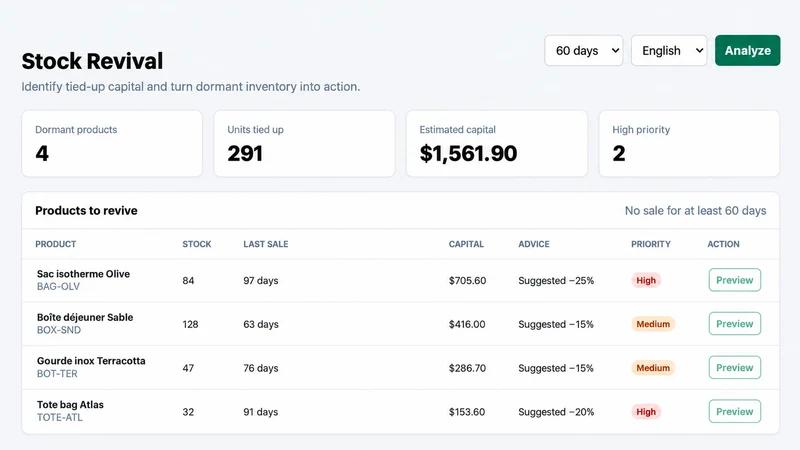Click last sale 76 days
Viewport: 800px width, 450px height.
coord(261,368)
